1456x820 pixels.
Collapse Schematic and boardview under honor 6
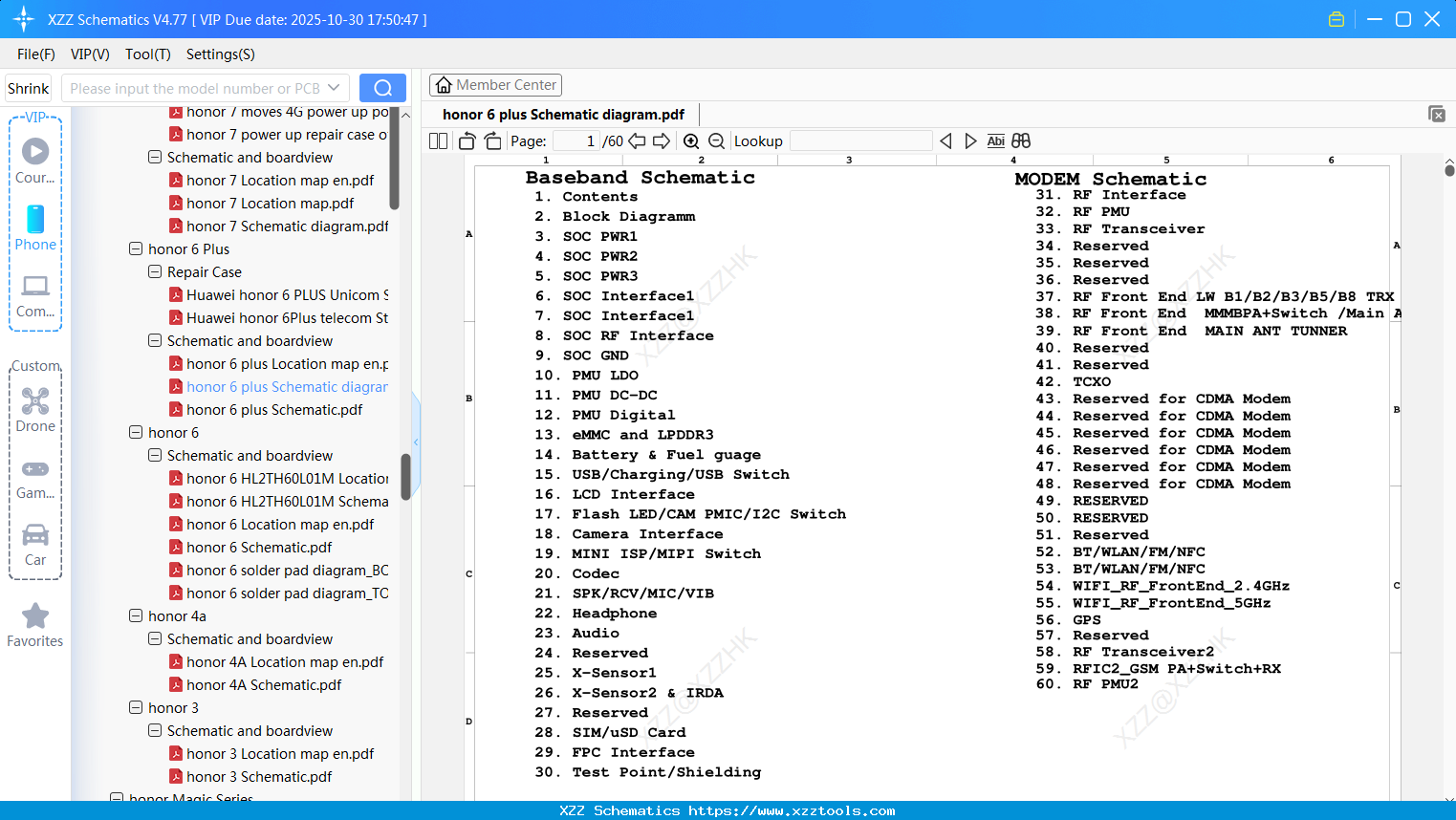click(x=155, y=455)
